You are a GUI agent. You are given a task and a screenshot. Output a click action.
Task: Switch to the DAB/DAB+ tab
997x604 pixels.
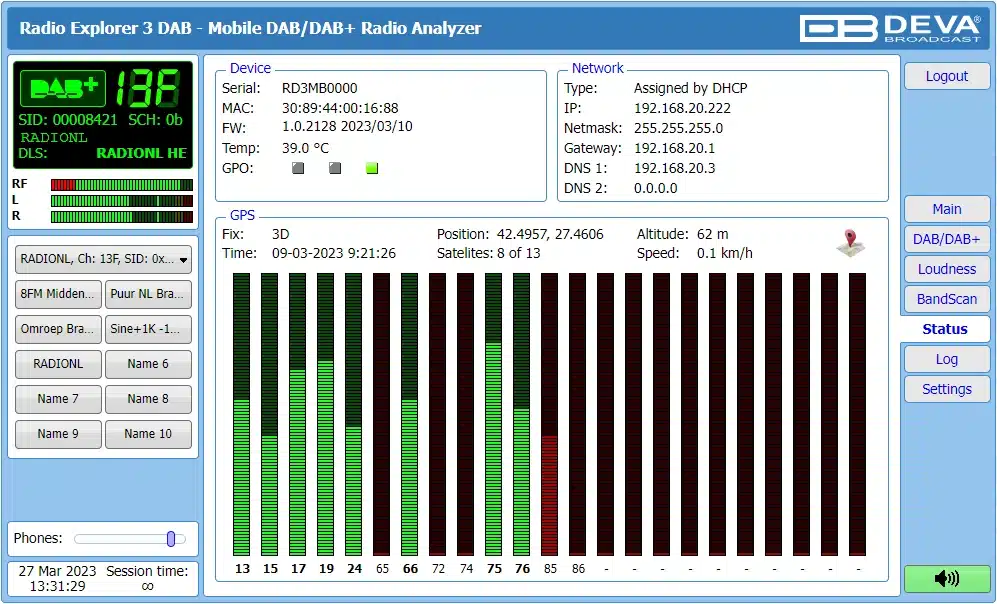pyautogui.click(x=947, y=239)
